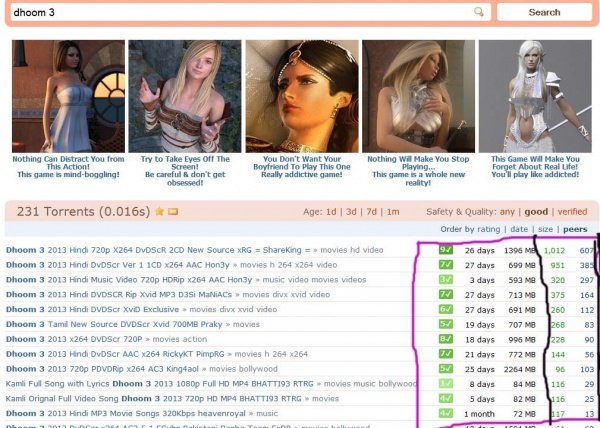Open torrent 'Dhoom 3 2013 x264 DVDScr 720P'

click(x=74, y=339)
